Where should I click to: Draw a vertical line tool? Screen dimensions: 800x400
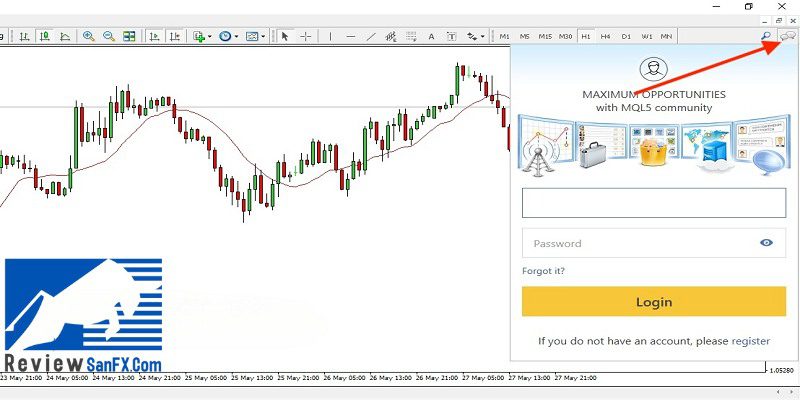(x=330, y=36)
